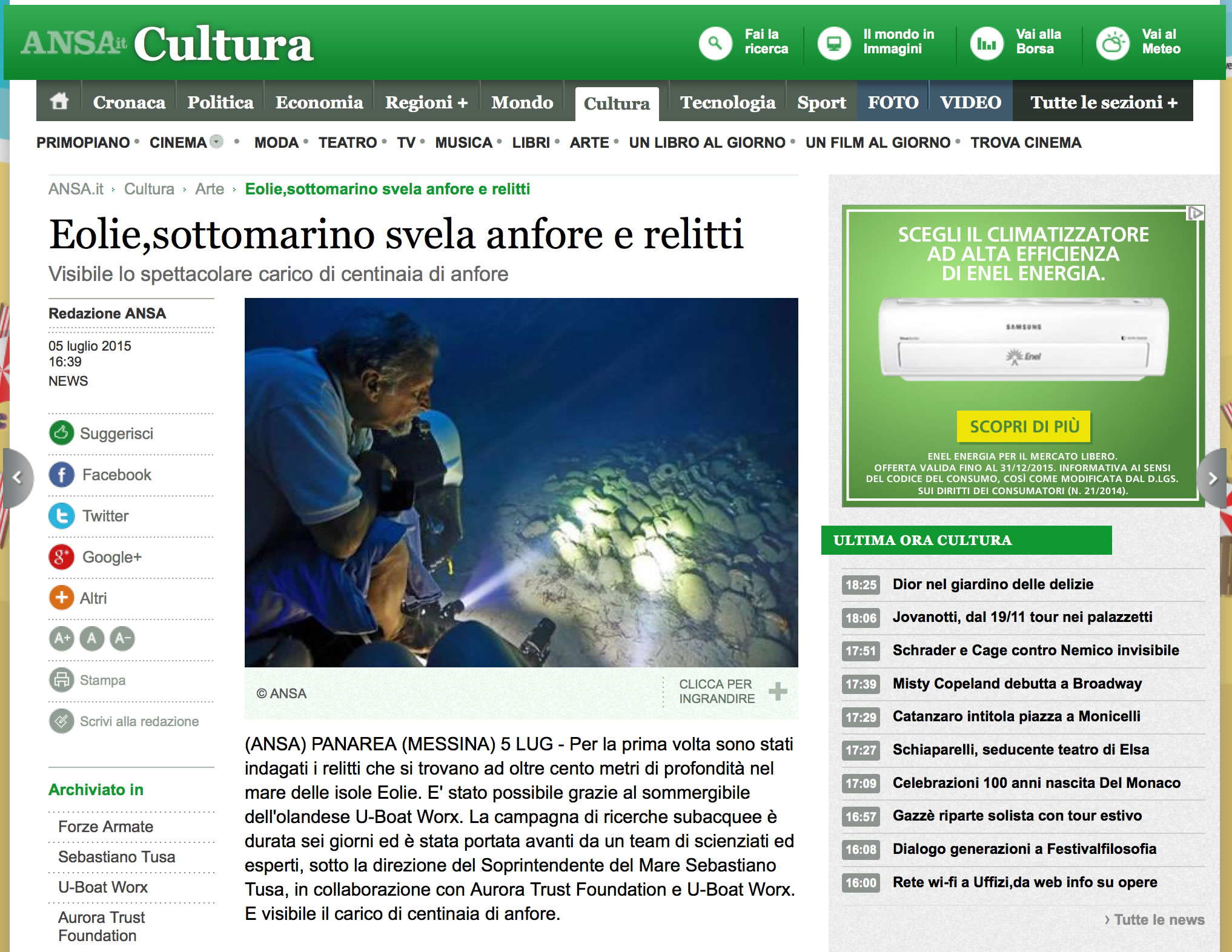The image size is (1232, 952).
Task: Open Dior nel giardino delle delizie news
Action: [993, 584]
